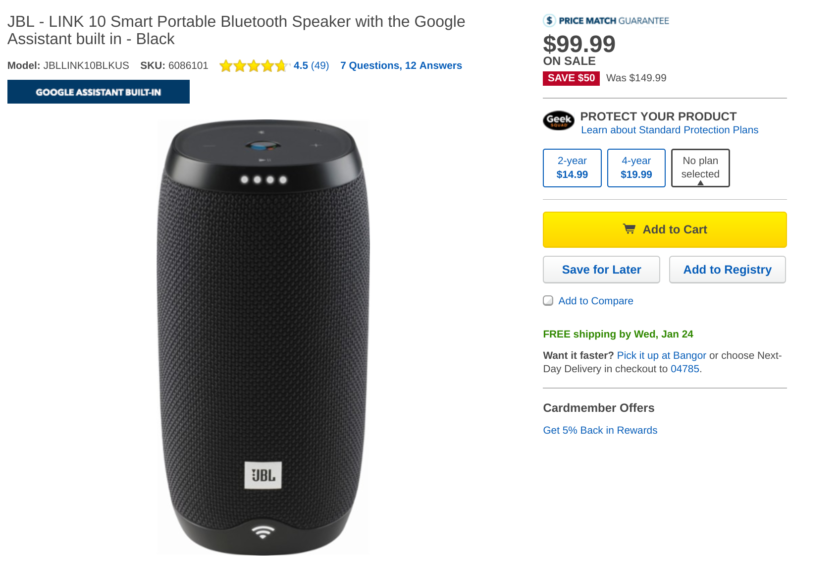Select the 4-year $19.99 protection plan

pos(636,168)
